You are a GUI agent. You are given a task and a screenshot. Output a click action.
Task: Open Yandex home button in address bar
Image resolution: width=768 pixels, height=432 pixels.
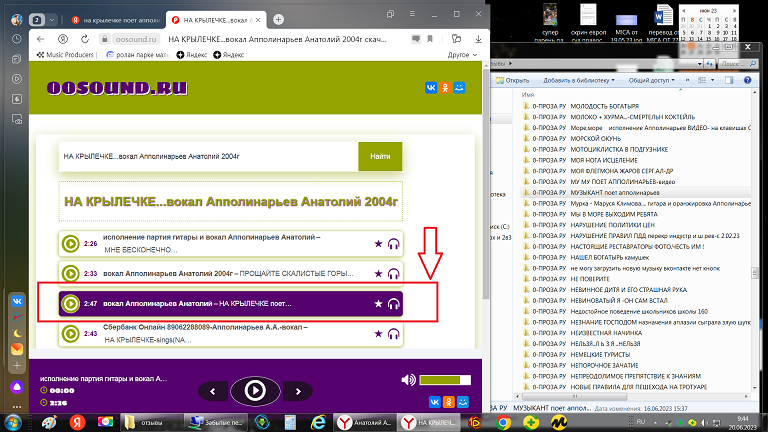(x=63, y=39)
